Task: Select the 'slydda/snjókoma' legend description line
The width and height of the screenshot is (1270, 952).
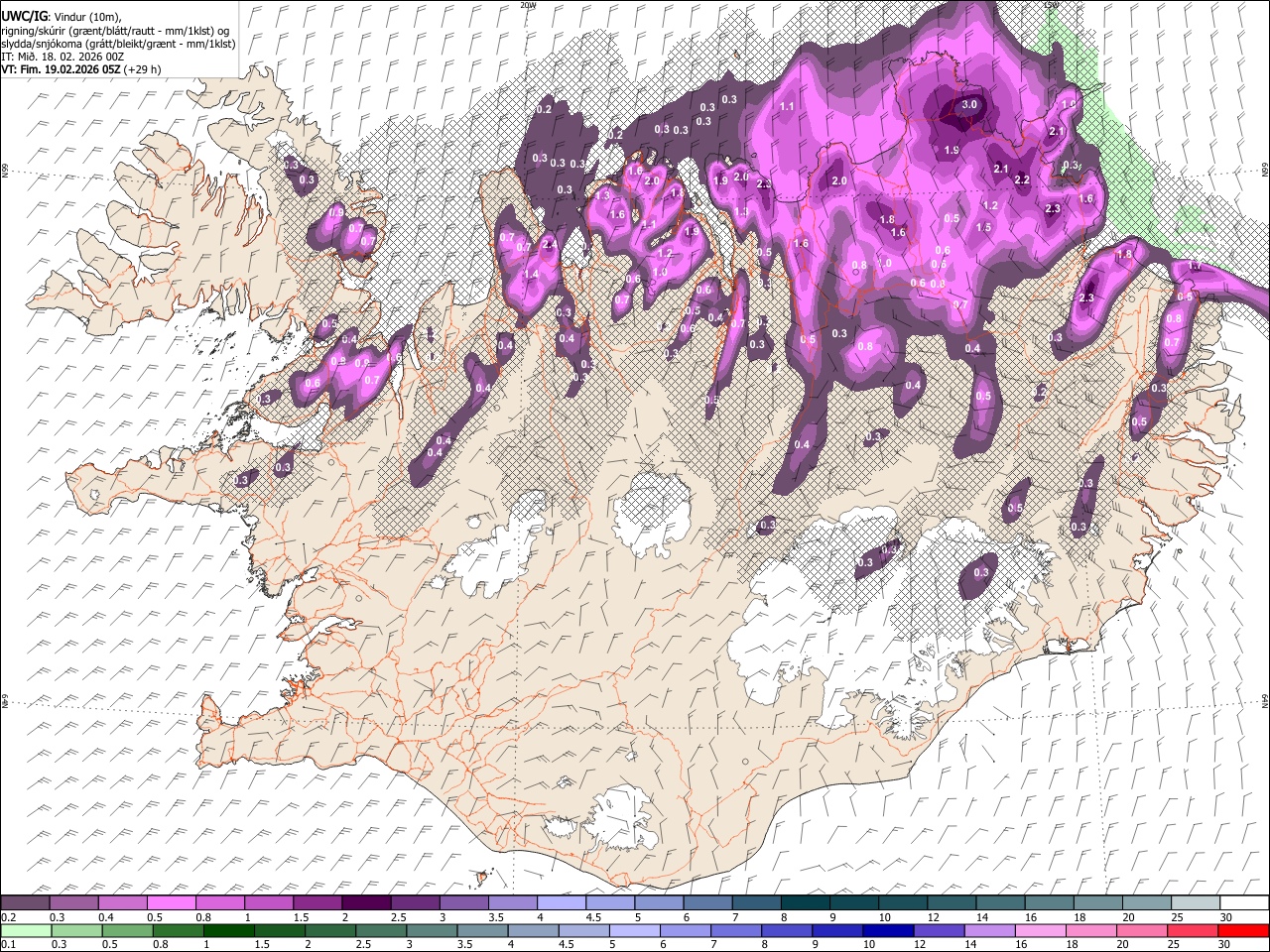Action: (118, 44)
